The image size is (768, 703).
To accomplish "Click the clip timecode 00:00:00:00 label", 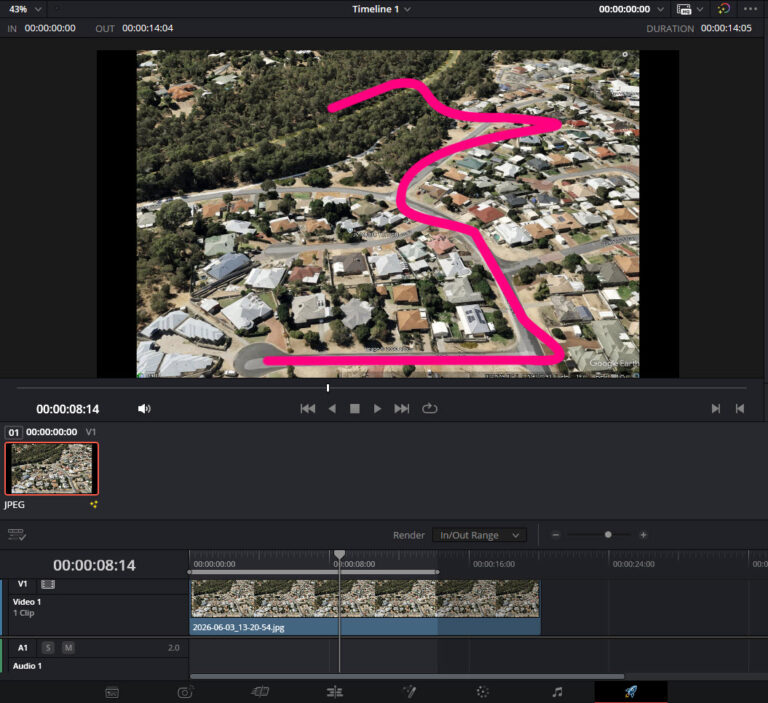I will 51,432.
